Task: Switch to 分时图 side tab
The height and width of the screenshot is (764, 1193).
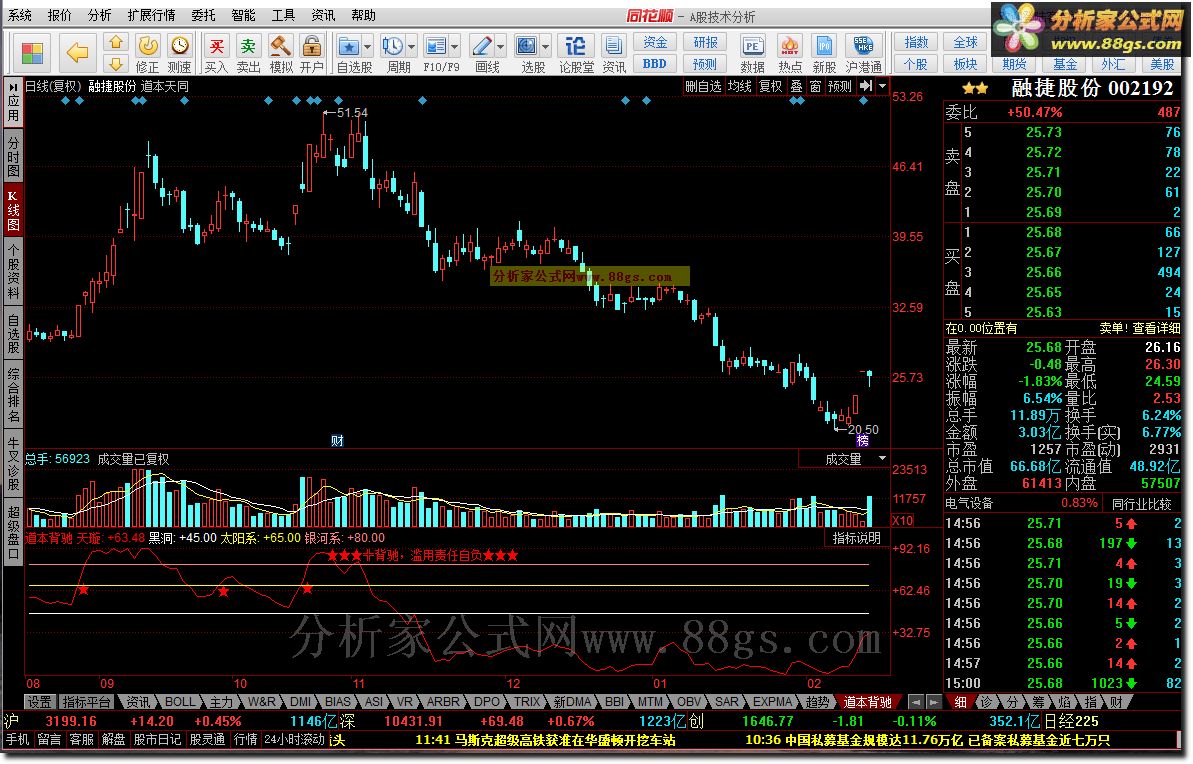Action: (14, 155)
